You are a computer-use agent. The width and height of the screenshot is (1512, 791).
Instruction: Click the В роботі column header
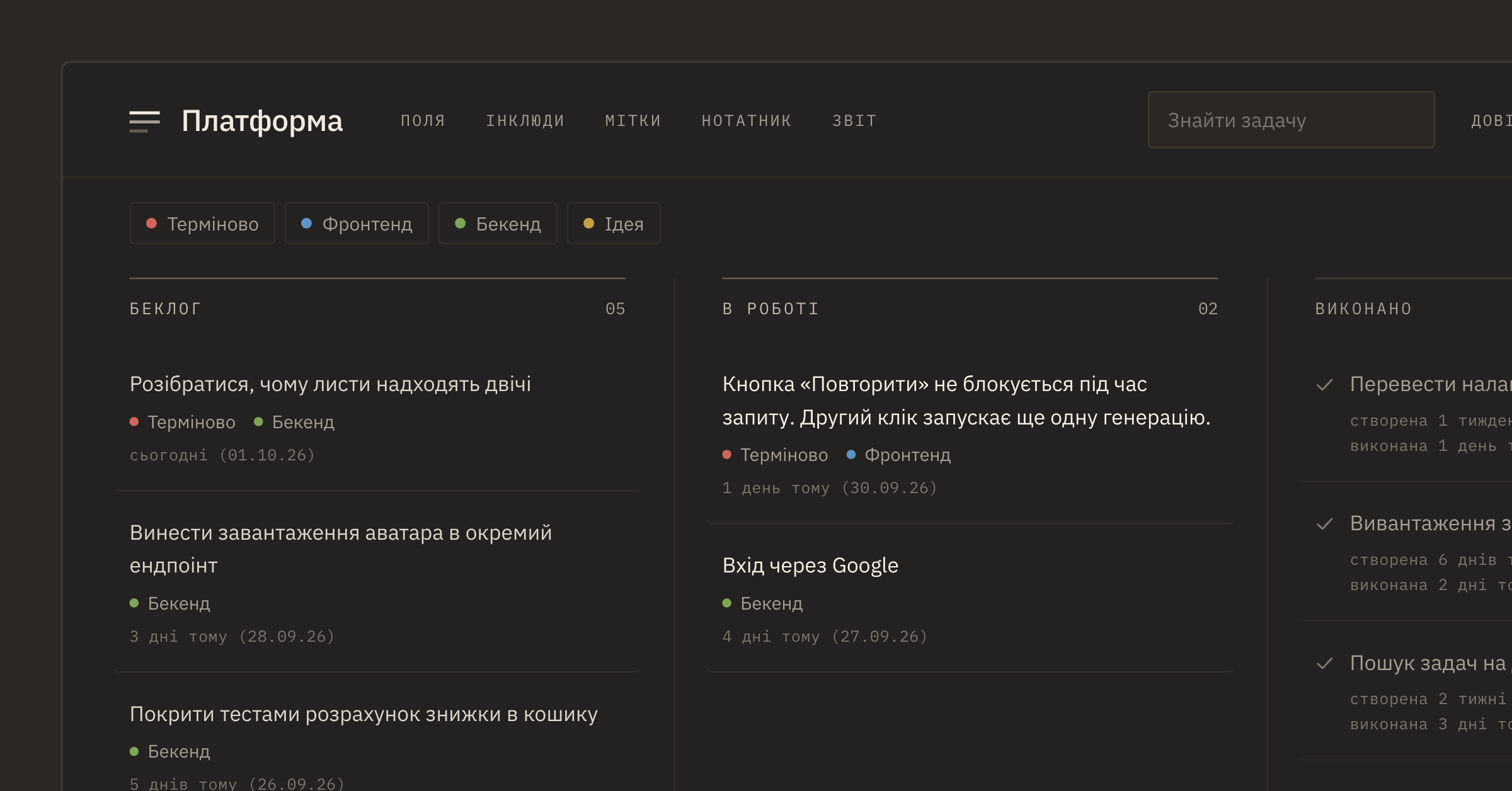point(770,309)
